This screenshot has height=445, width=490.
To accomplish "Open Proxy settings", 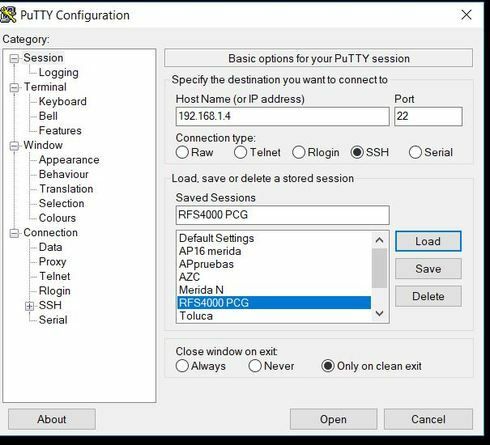I will coord(52,262).
